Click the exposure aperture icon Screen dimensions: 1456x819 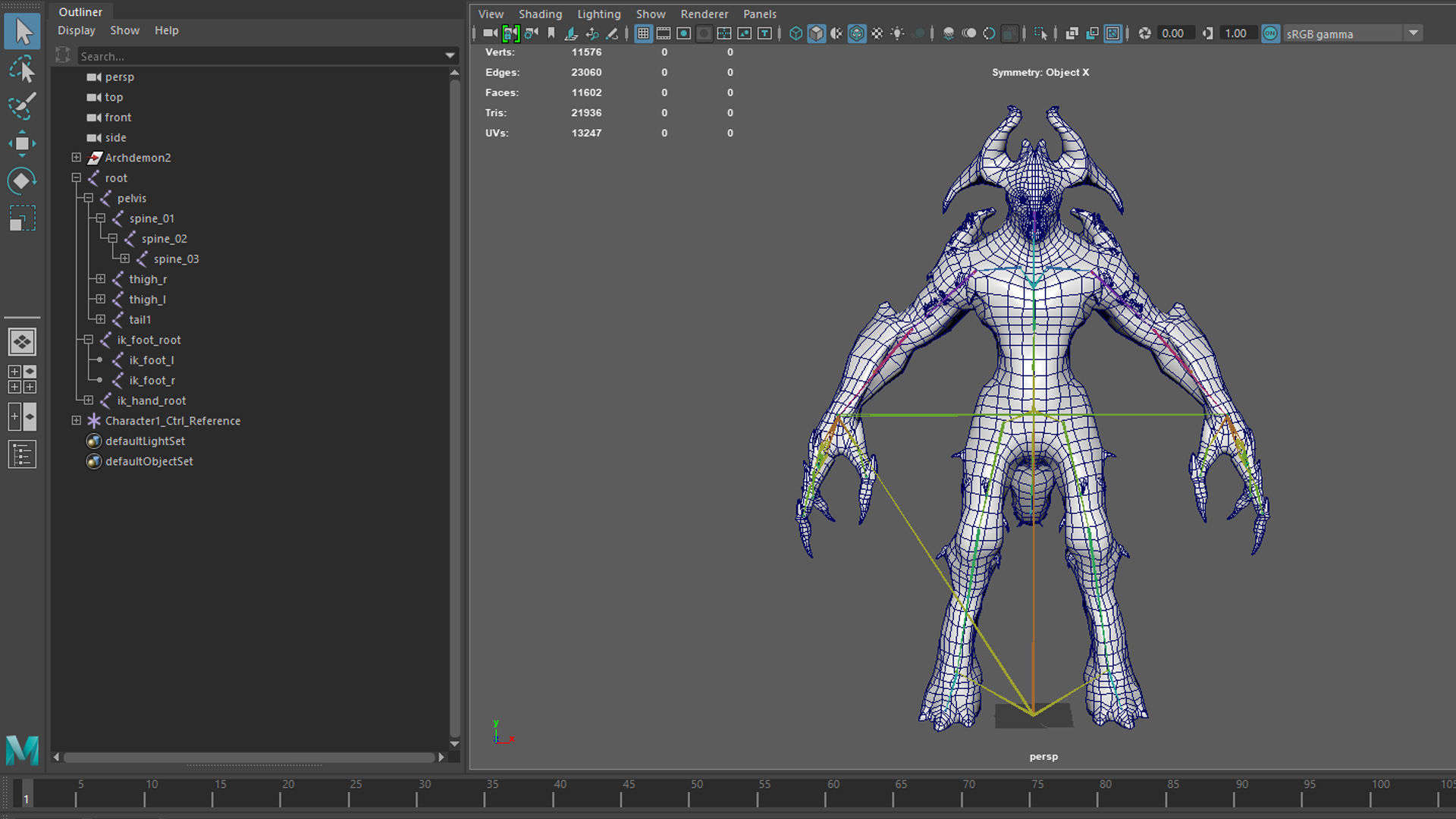pos(1145,33)
